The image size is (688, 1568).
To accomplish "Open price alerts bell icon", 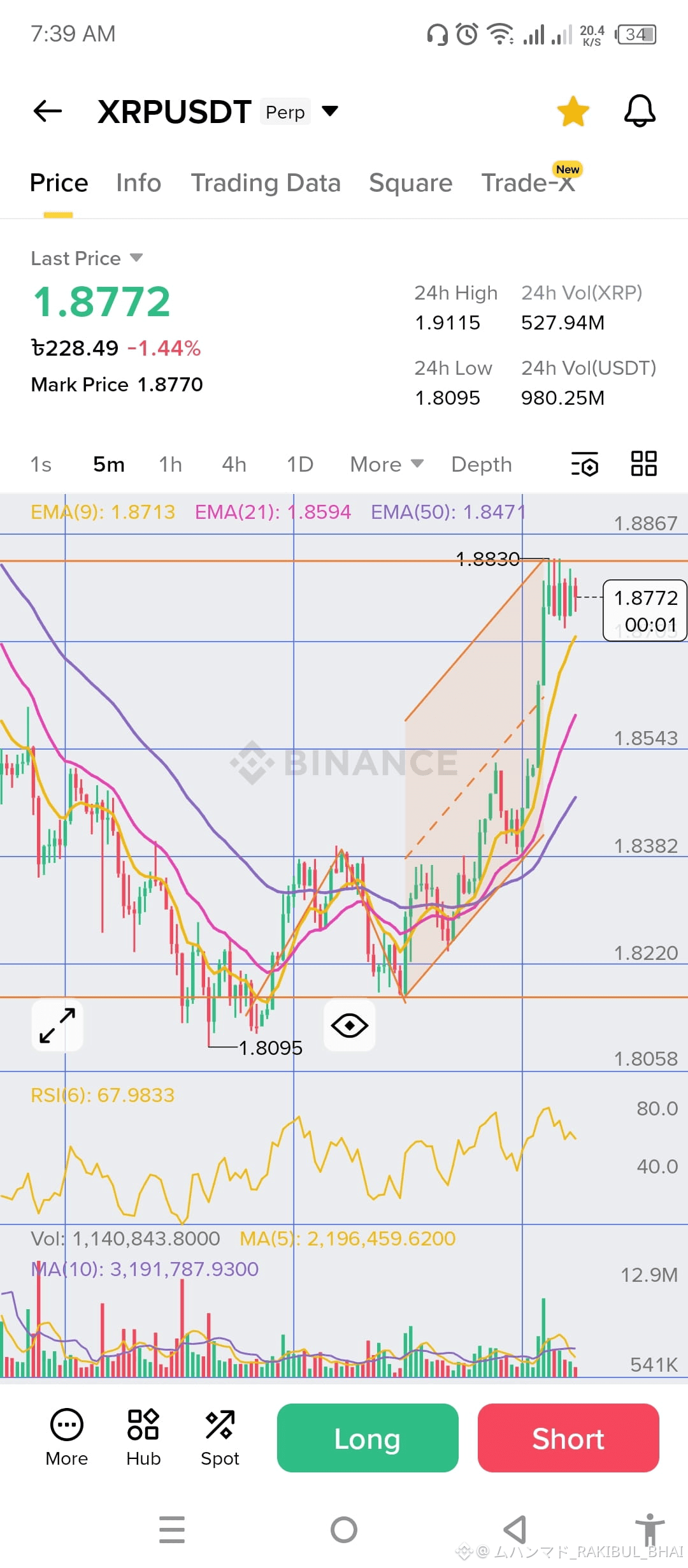I will [640, 111].
